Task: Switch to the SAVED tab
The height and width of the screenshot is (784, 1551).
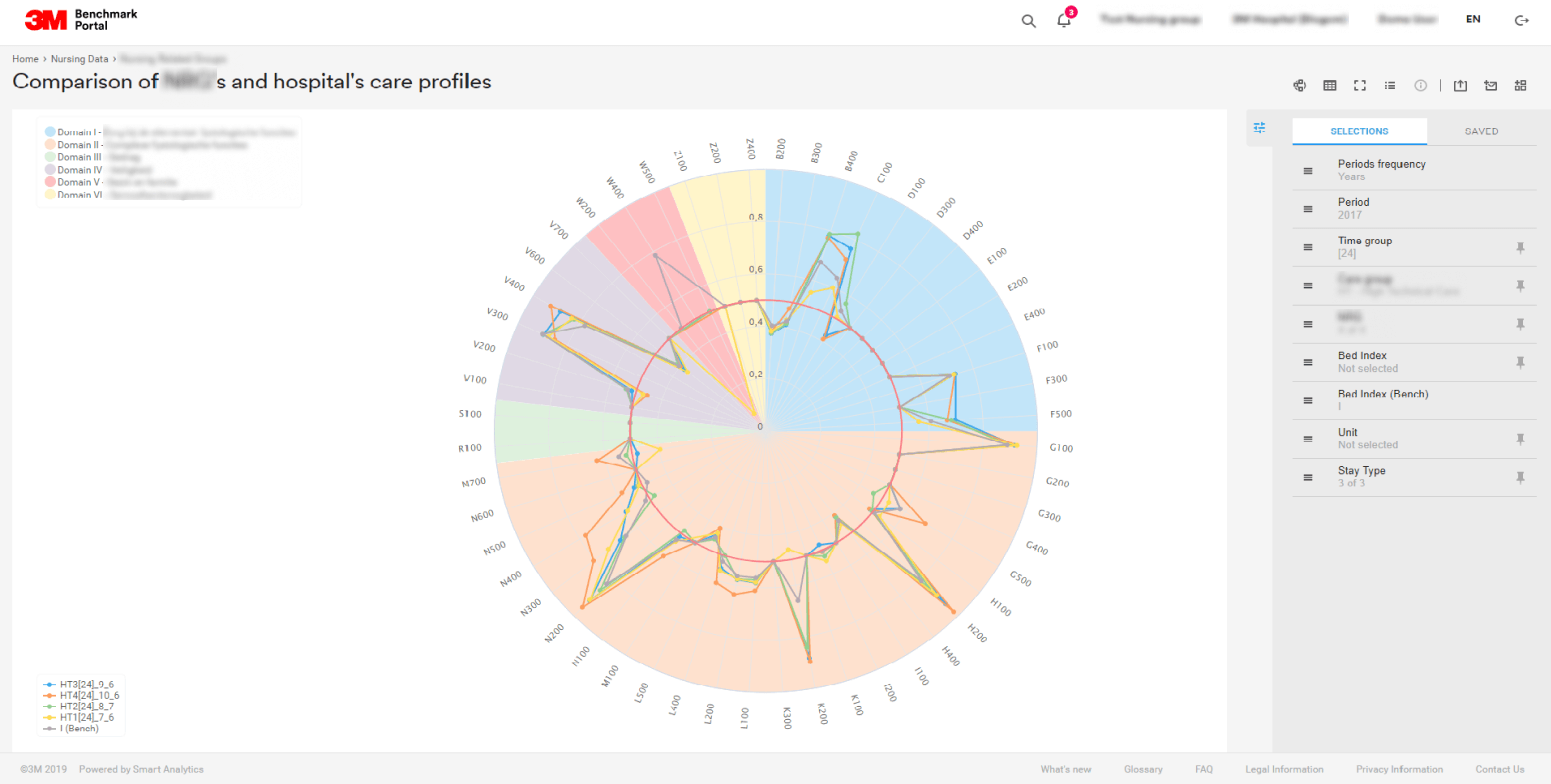Action: 1481,131
